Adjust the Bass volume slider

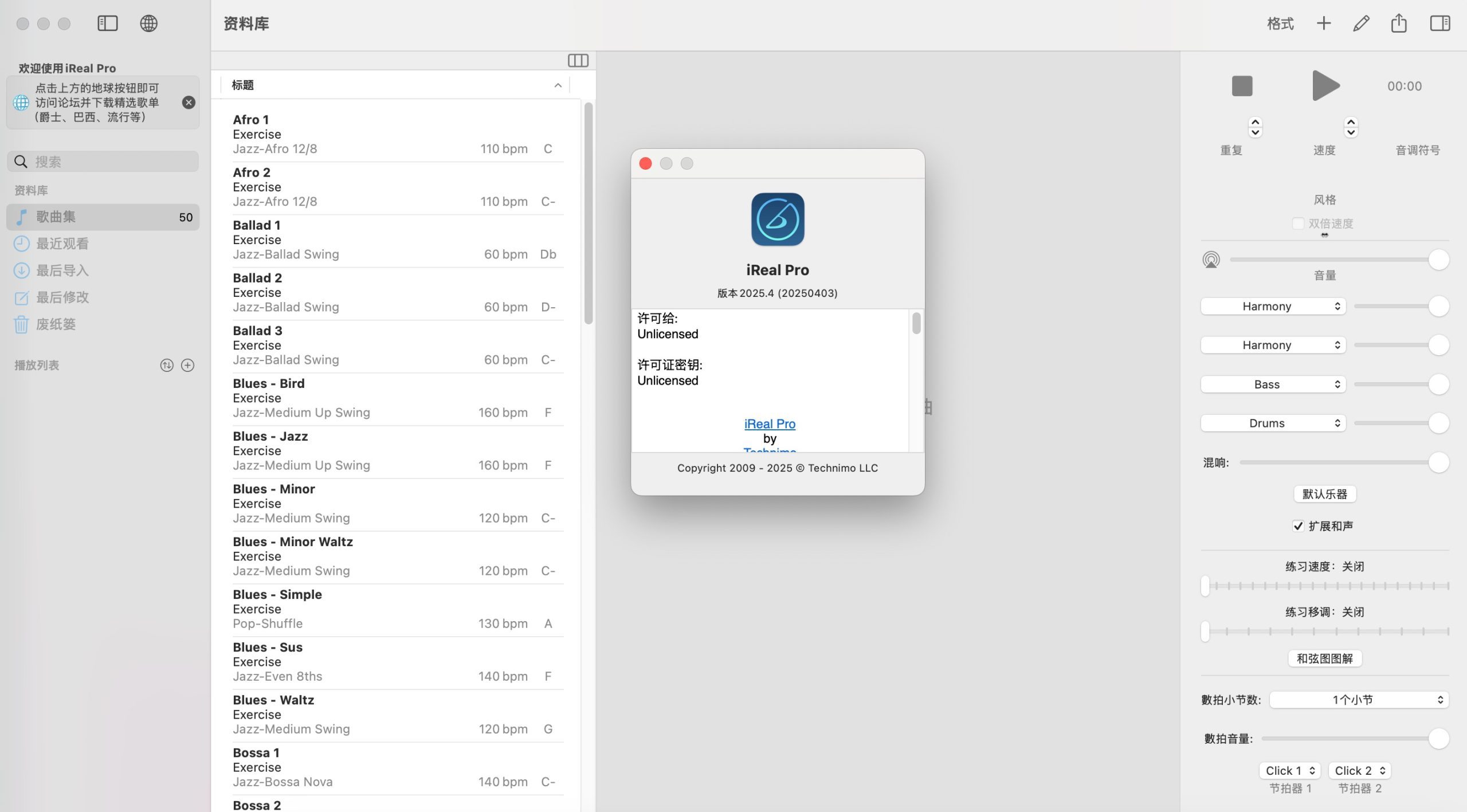click(1402, 385)
